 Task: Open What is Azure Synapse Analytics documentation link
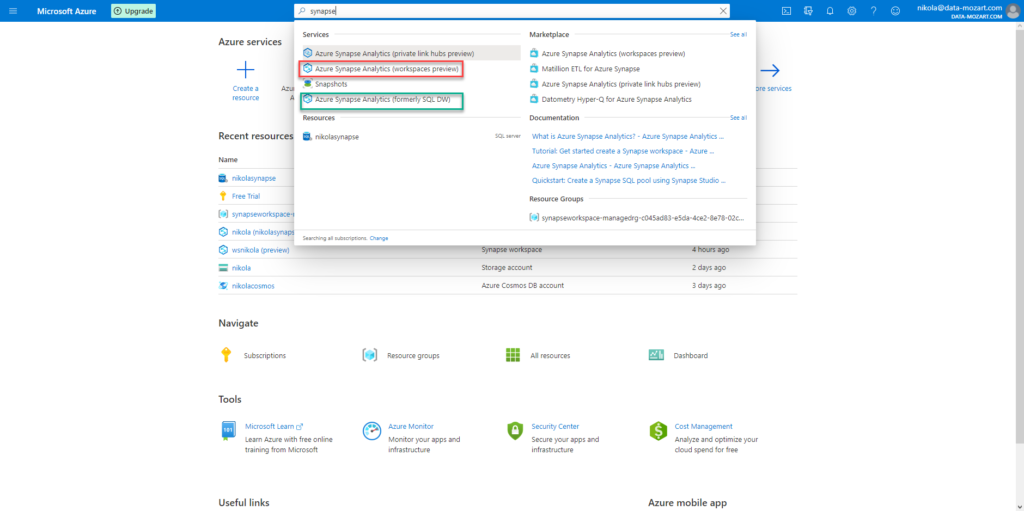click(628, 137)
